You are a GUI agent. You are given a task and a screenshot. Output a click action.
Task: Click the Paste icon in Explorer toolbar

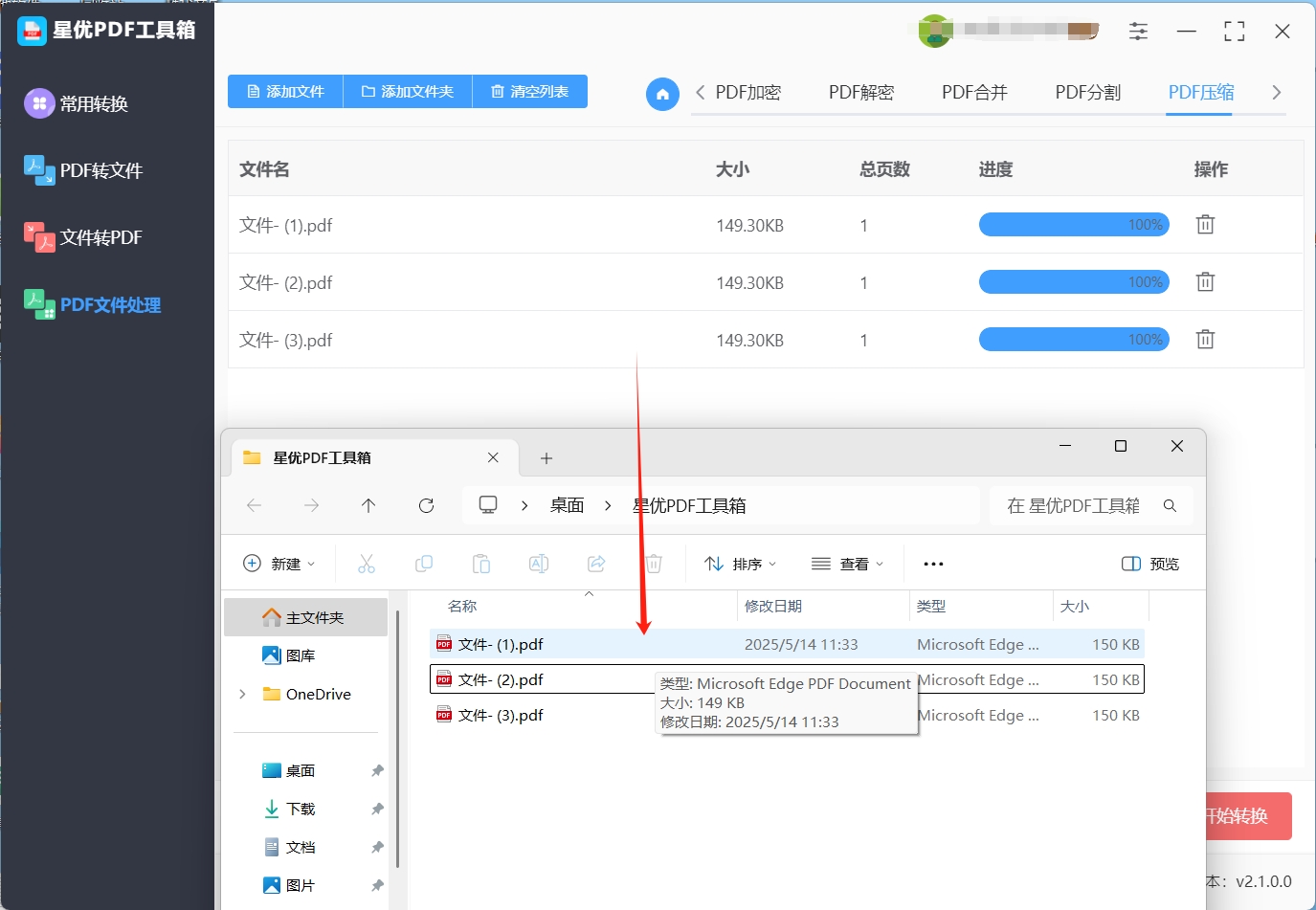click(481, 564)
